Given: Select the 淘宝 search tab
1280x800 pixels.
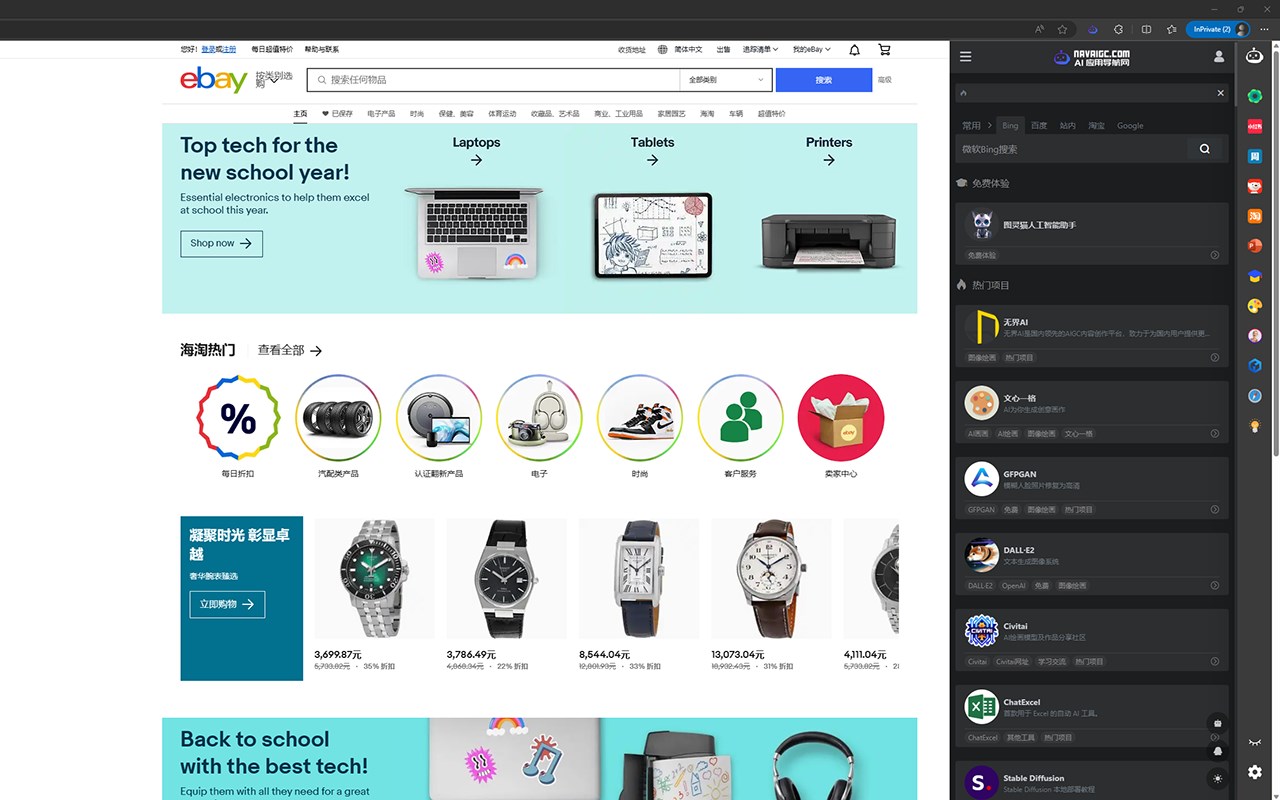Looking at the screenshot, I should coord(1097,126).
